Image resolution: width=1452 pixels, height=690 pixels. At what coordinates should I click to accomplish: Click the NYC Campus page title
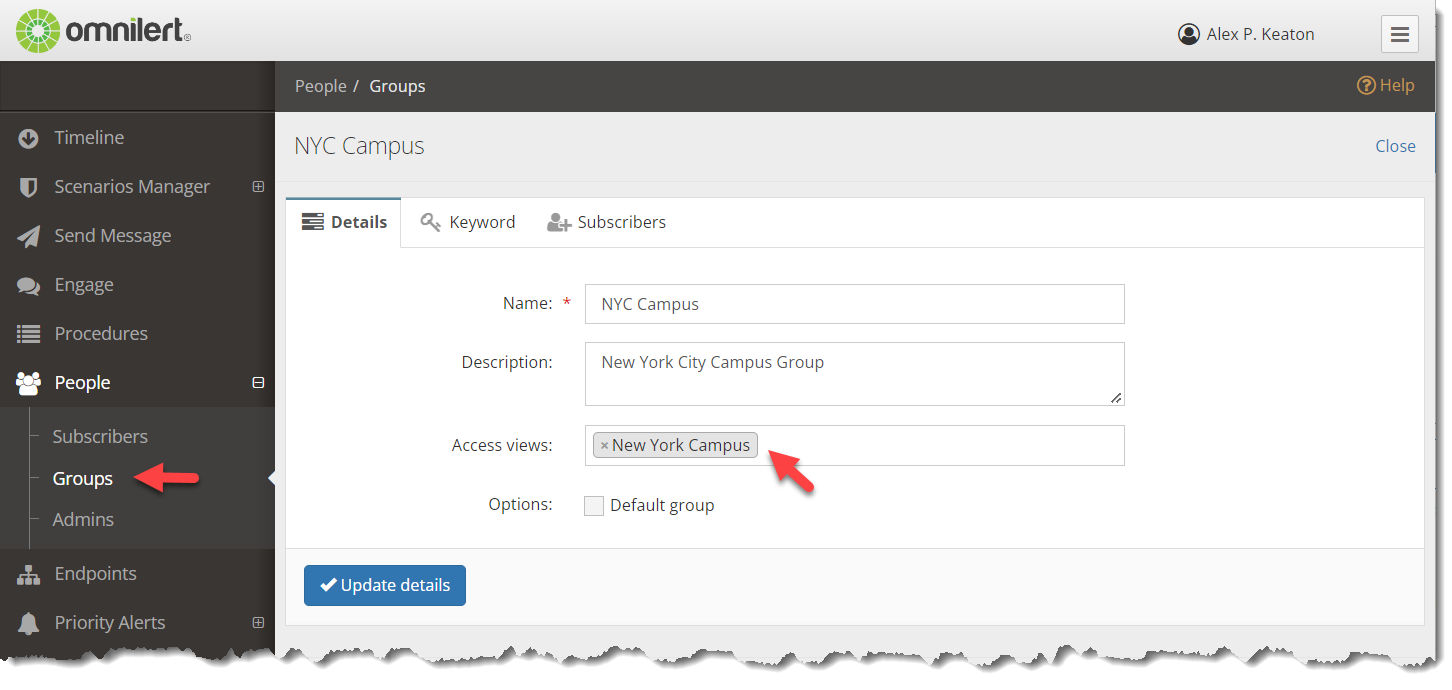tap(359, 146)
